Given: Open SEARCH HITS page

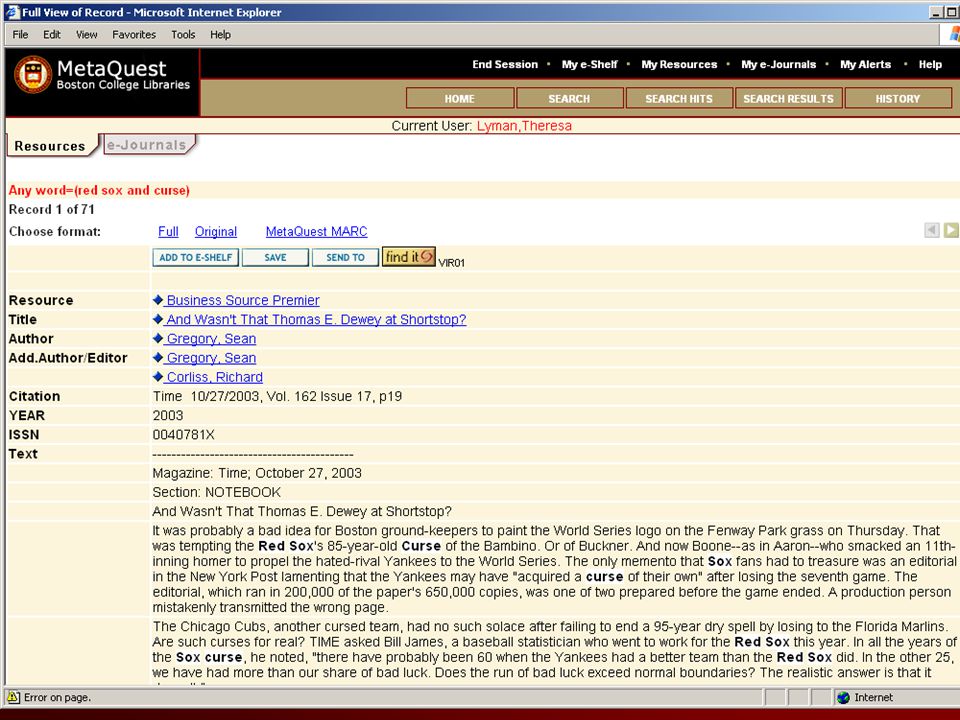Looking at the screenshot, I should pyautogui.click(x=679, y=98).
